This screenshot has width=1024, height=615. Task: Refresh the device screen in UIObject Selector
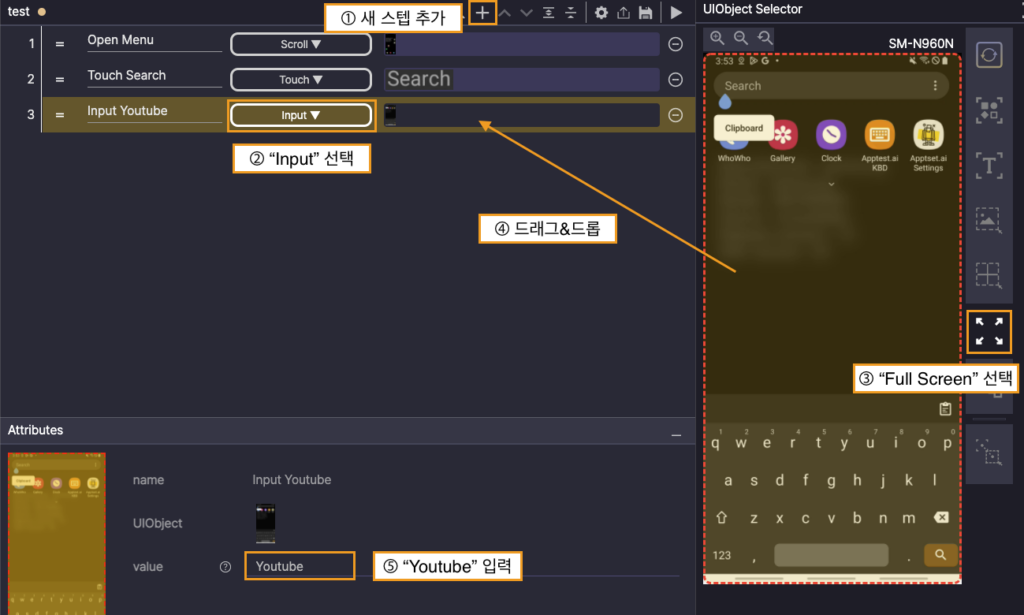tap(989, 55)
